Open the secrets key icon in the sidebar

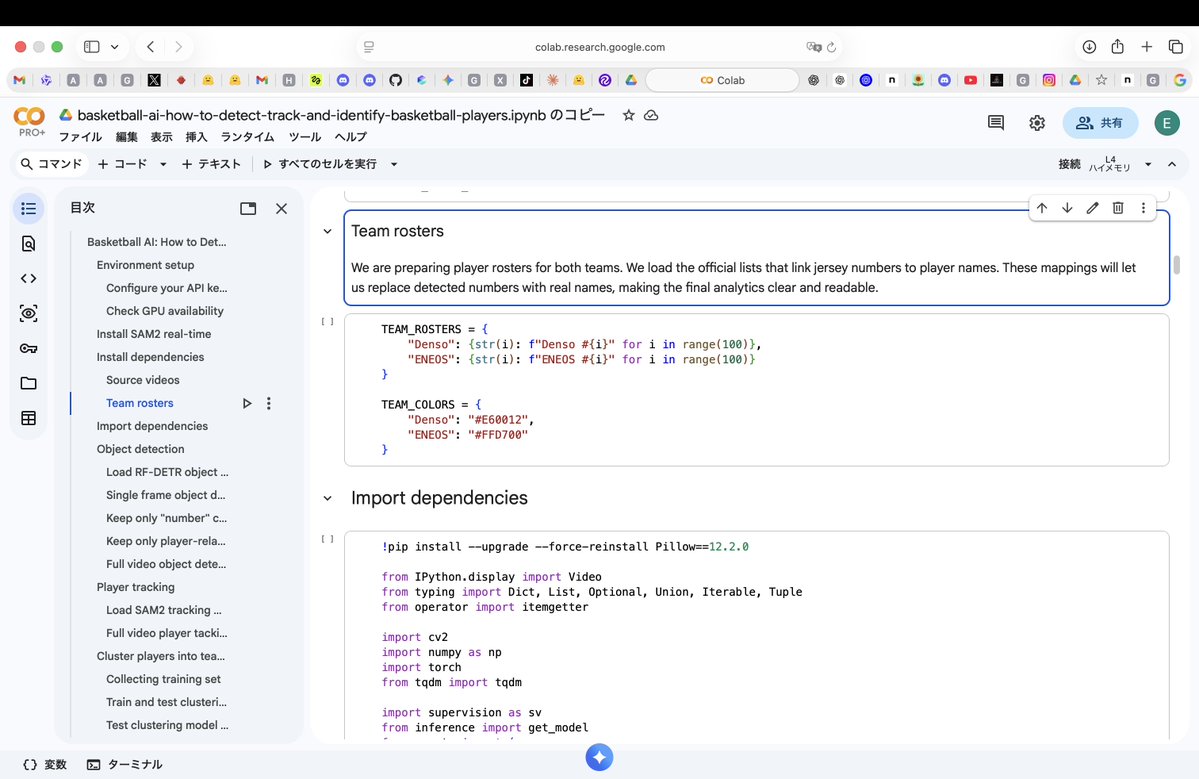pyautogui.click(x=28, y=349)
